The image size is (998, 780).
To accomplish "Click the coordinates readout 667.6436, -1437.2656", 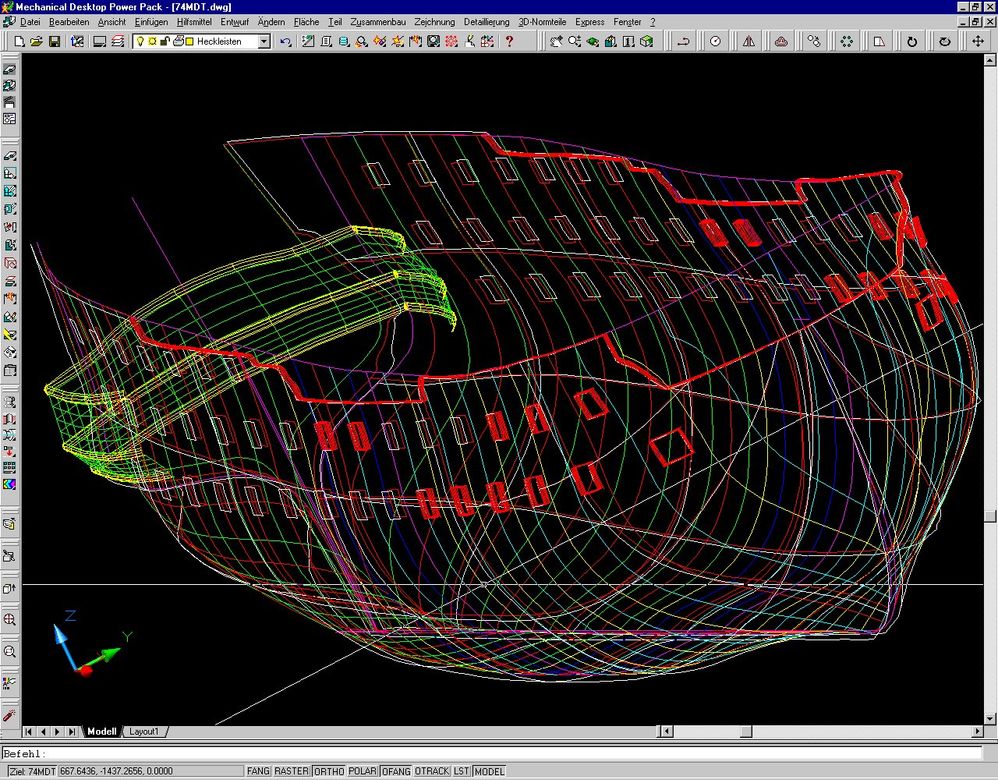I will 151,771.
